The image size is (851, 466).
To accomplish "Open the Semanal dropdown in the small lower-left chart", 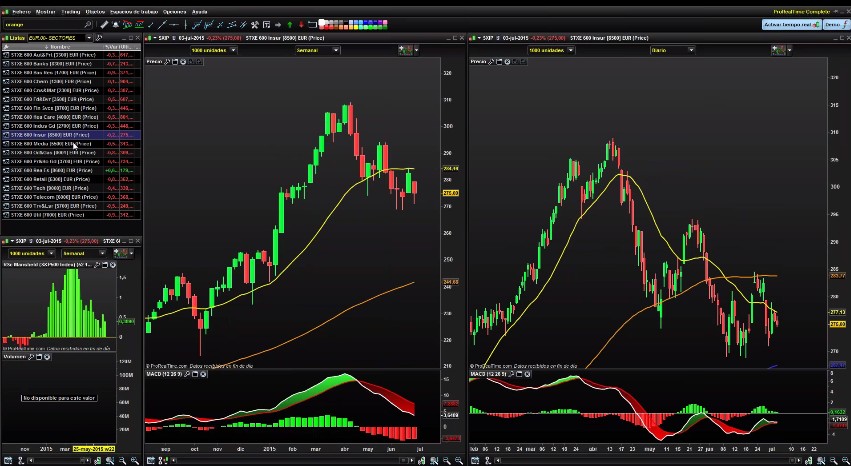I will (84, 253).
